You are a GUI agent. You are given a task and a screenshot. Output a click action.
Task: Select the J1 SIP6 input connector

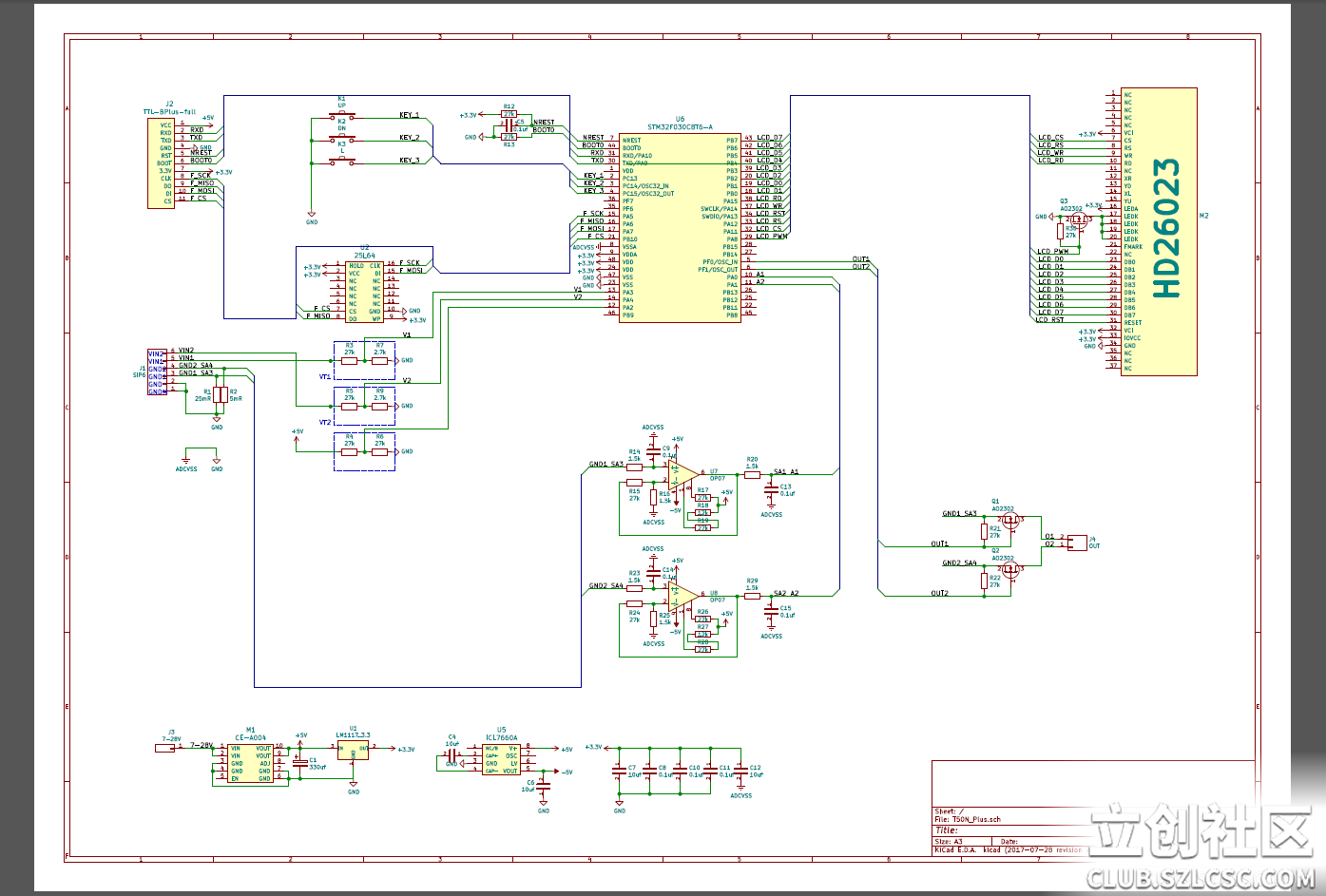tap(156, 372)
